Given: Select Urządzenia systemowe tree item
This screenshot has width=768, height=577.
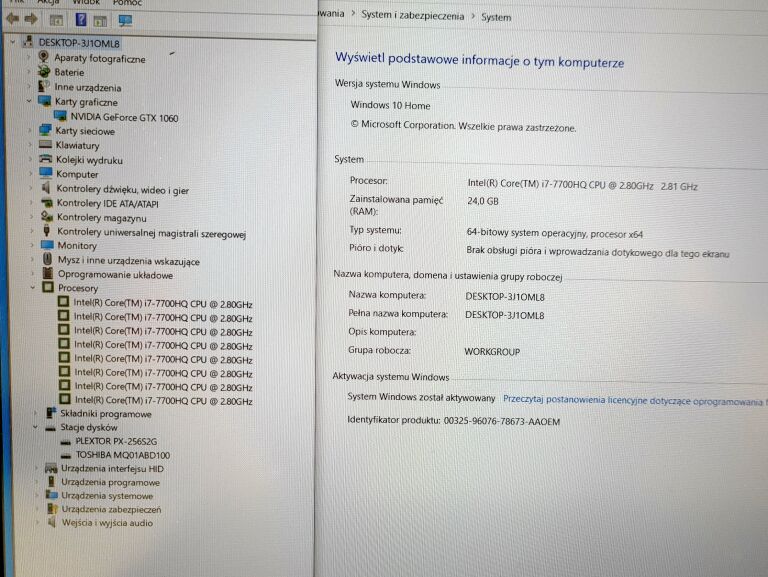Looking at the screenshot, I should (107, 496).
